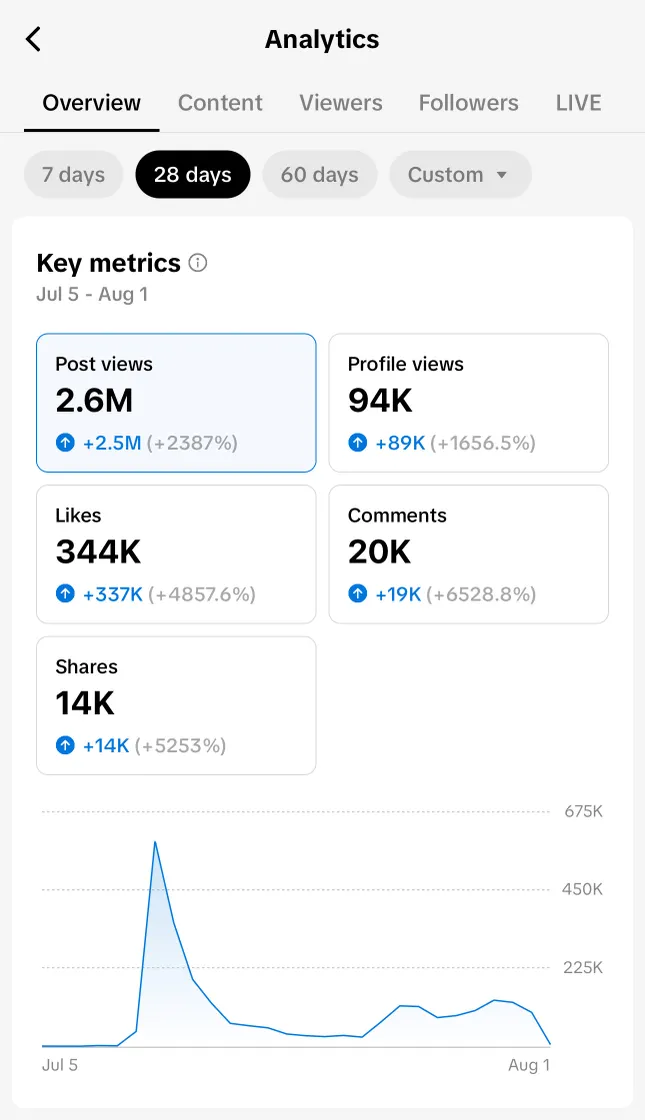The image size is (645, 1120).
Task: Click the peak of the views chart
Action: [155, 842]
